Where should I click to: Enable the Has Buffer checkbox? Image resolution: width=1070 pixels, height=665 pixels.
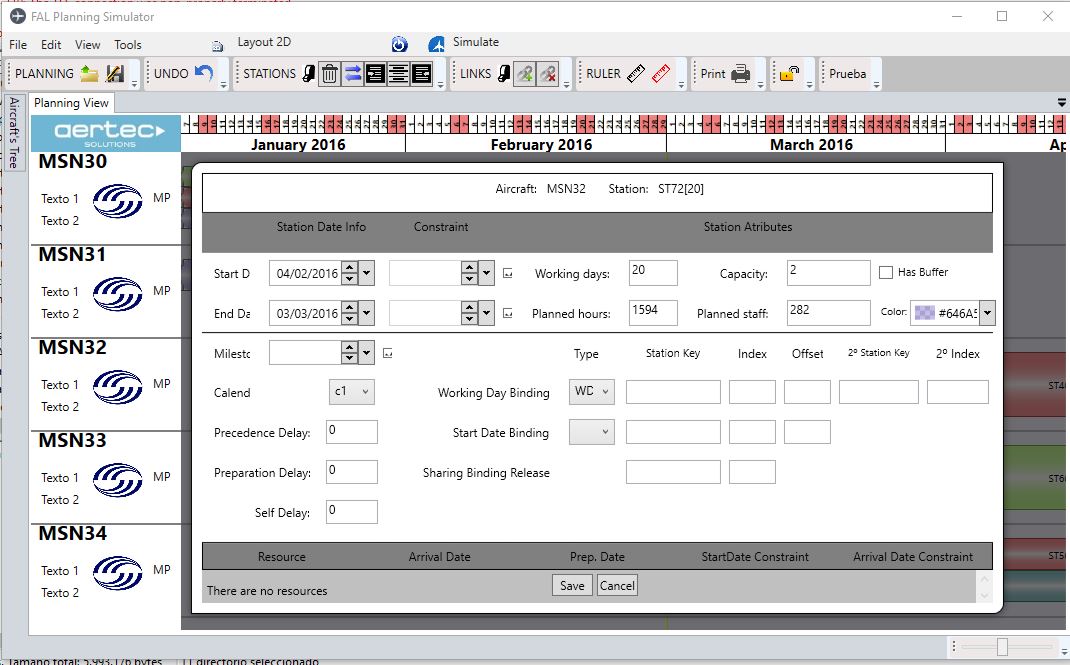tap(886, 272)
